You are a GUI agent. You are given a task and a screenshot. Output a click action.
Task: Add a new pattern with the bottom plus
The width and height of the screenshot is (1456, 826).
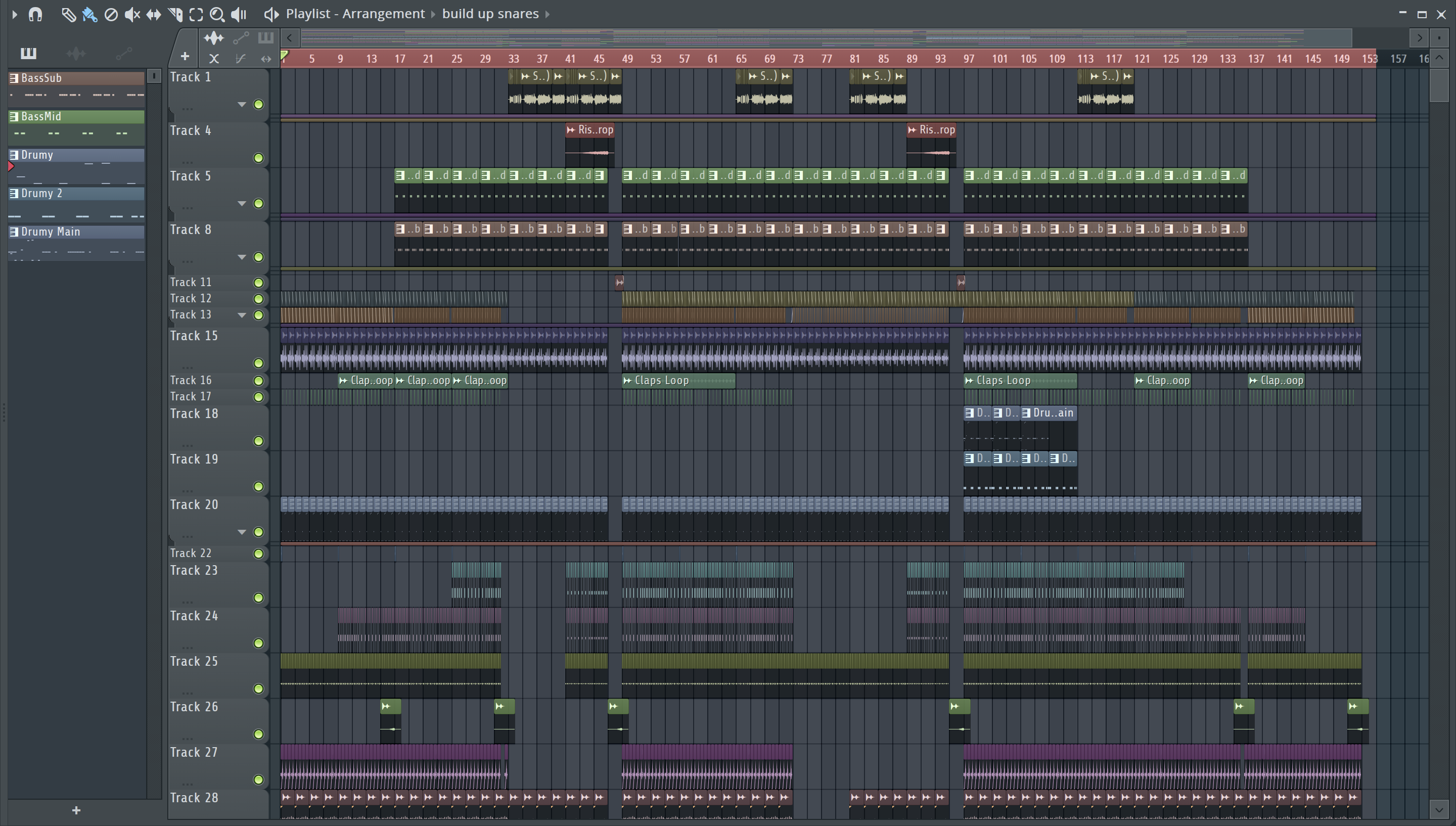[76, 810]
